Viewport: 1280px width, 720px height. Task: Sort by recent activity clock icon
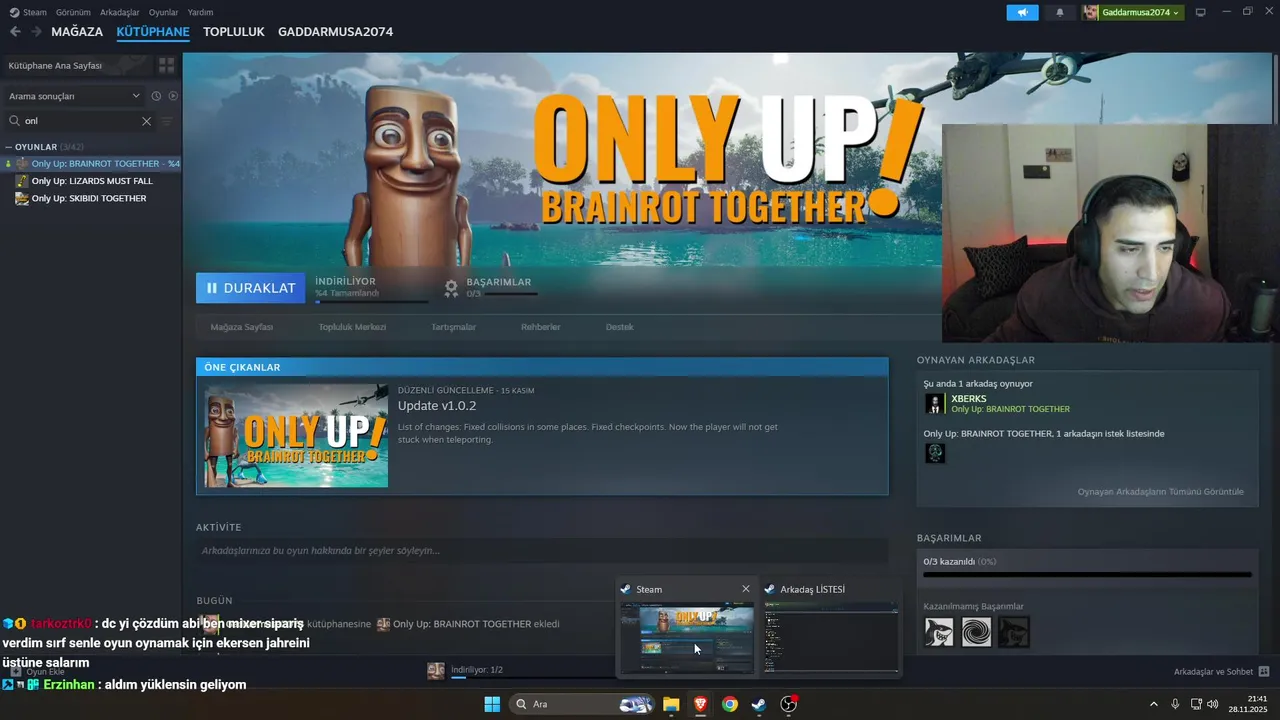(x=156, y=96)
